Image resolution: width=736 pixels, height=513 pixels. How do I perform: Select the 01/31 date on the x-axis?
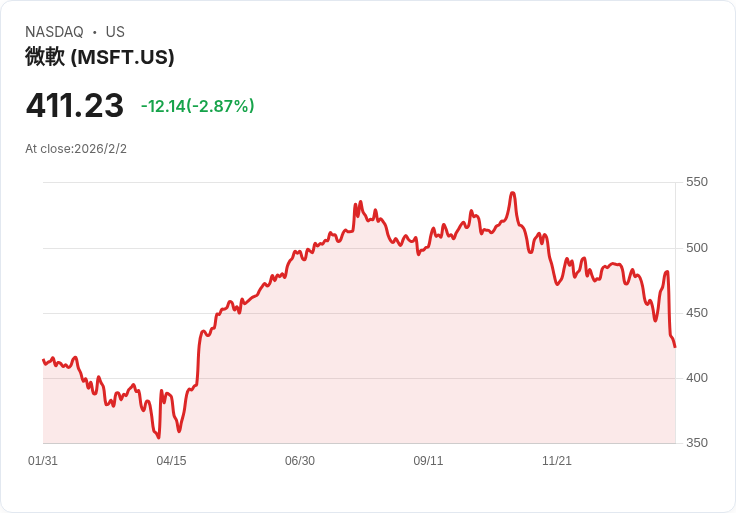(43, 461)
